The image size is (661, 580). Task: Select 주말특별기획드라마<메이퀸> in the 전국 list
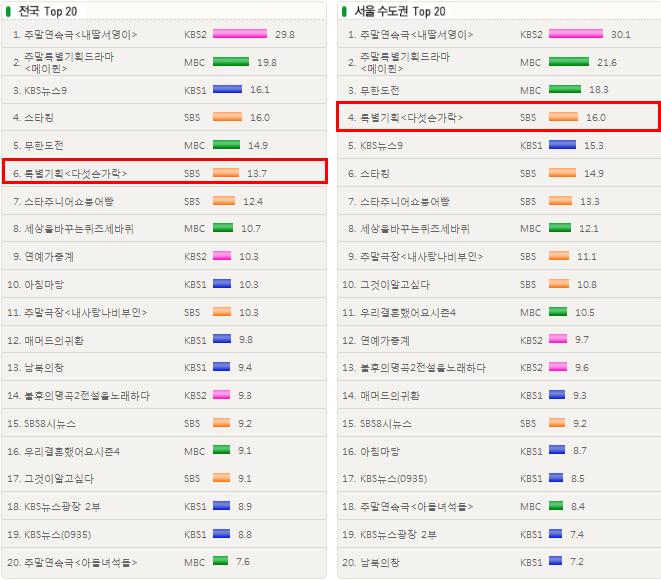pos(69,62)
